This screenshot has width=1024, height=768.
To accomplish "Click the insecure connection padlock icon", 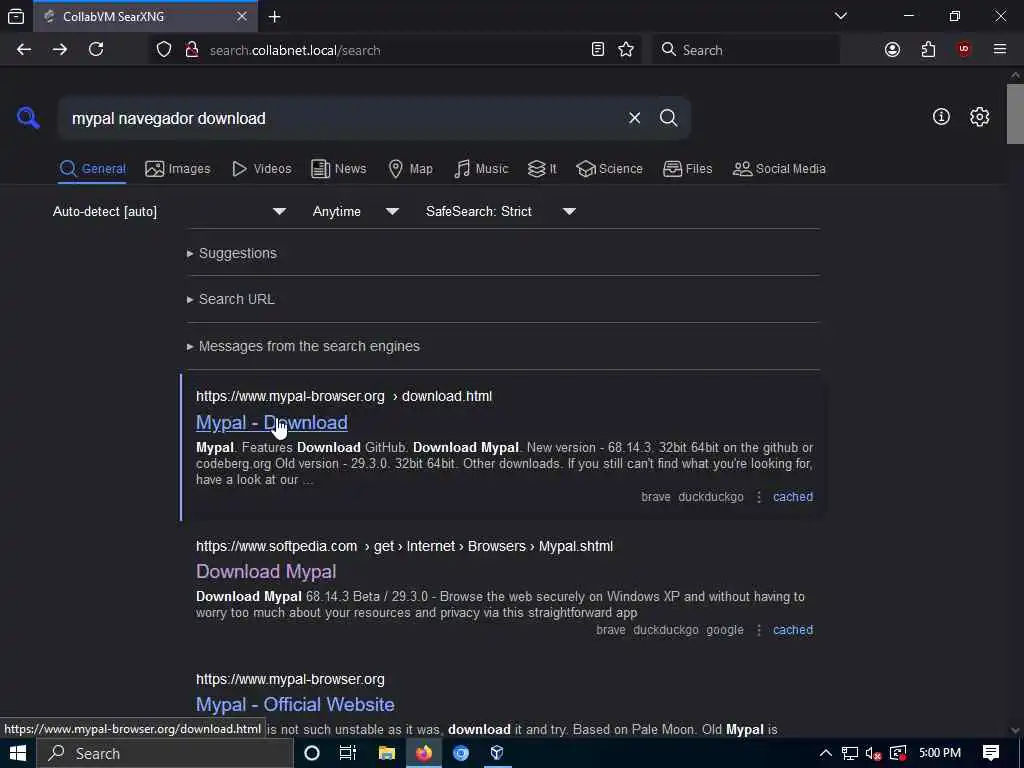I will pos(191,50).
